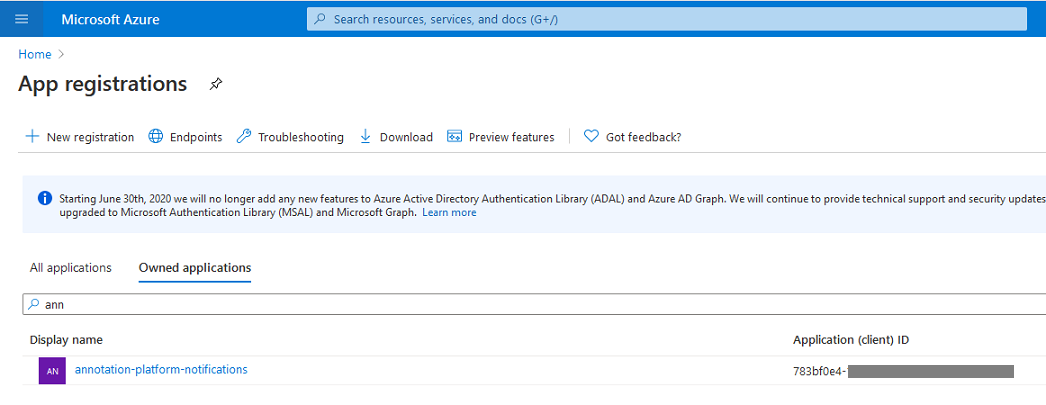
Task: Click the info icon in the ADAL banner
Action: click(45, 197)
